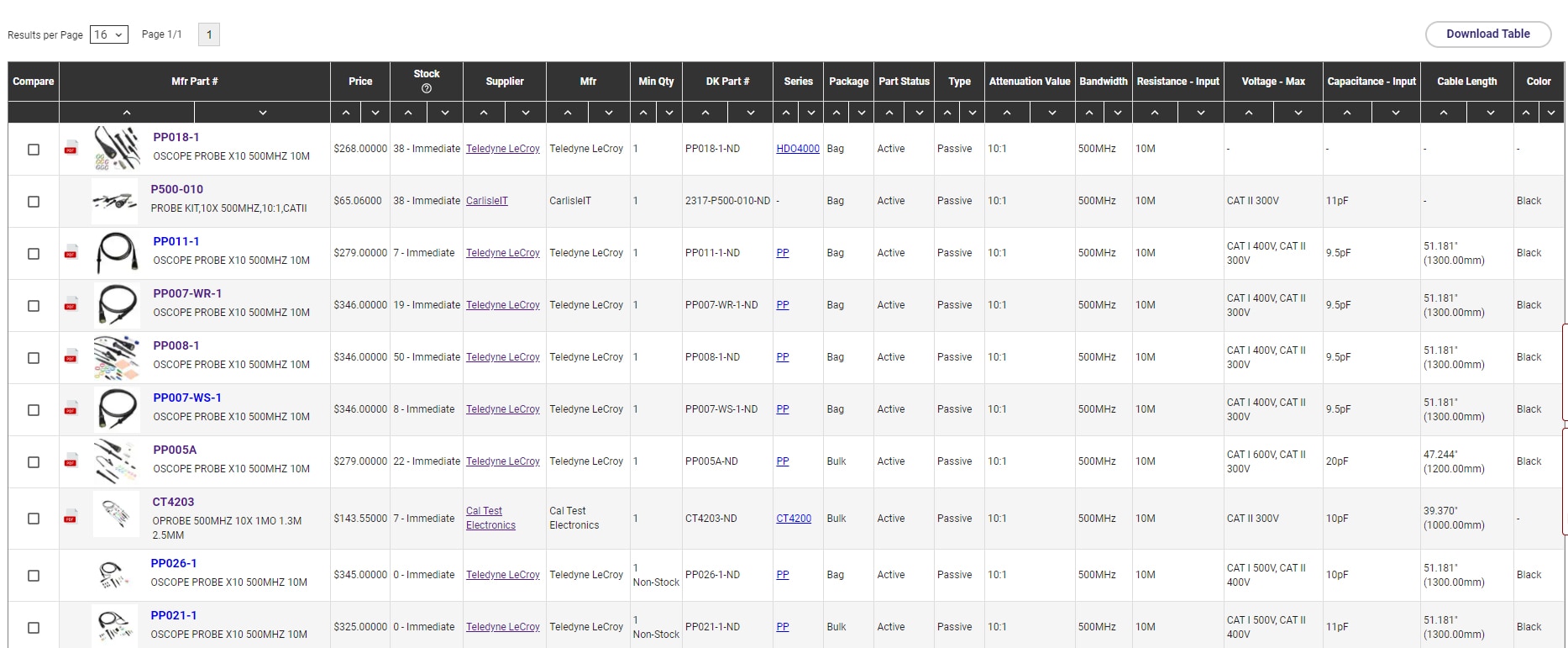Open PDF datasheet icon for PP011-1
The height and width of the screenshot is (648, 1568).
coord(71,253)
